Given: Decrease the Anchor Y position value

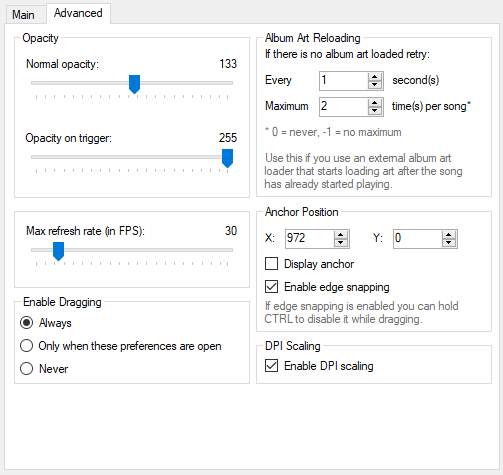Looking at the screenshot, I should point(448,243).
